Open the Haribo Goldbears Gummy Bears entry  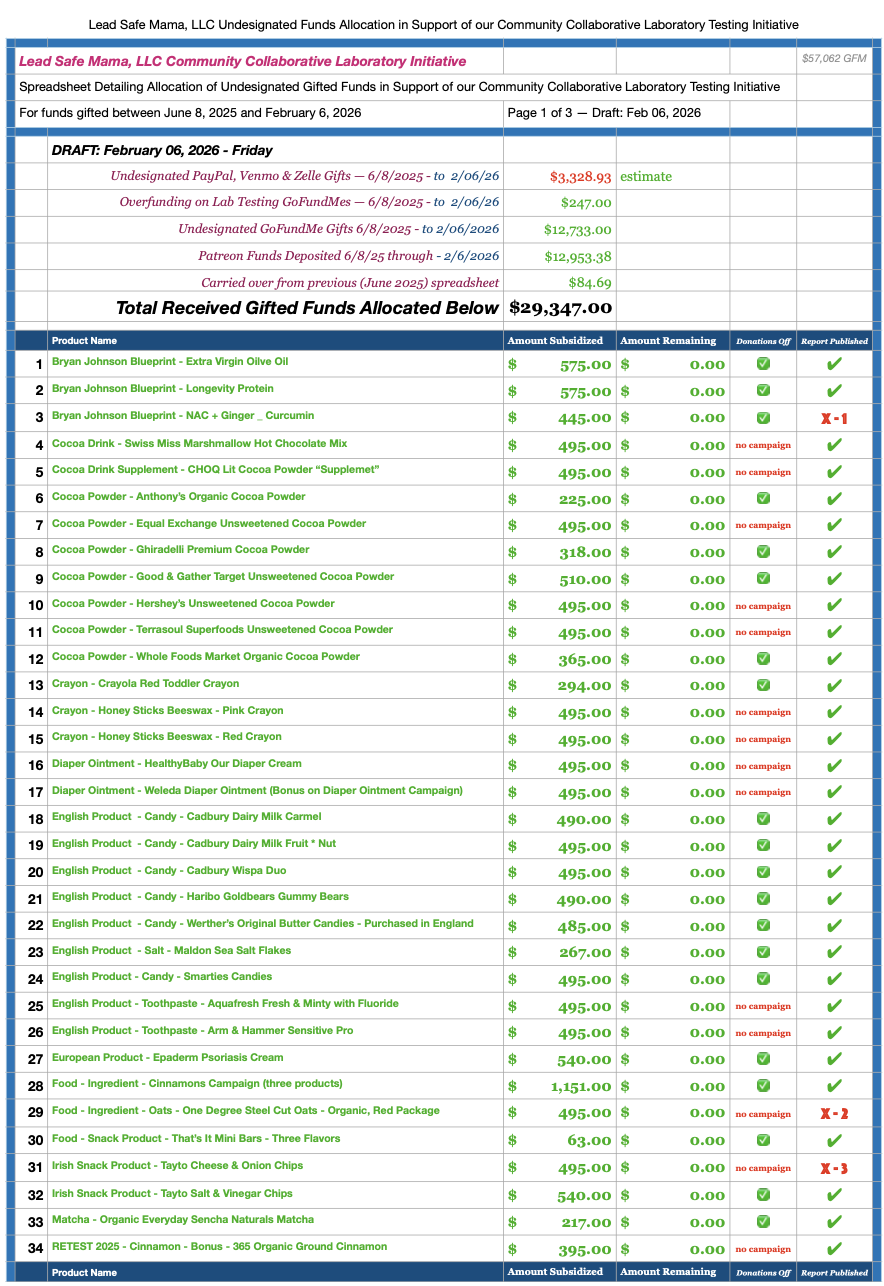point(200,897)
